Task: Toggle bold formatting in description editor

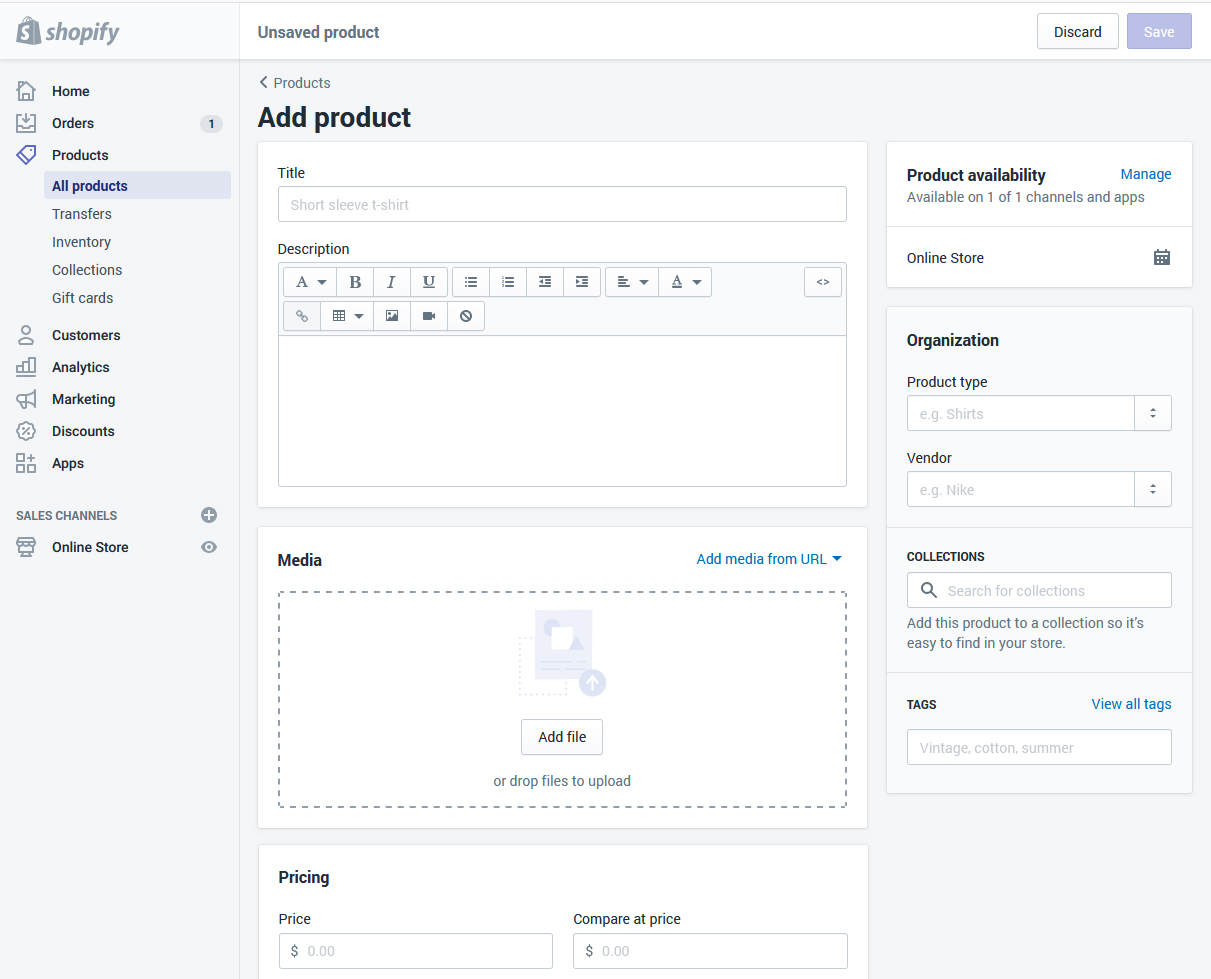Action: click(x=355, y=282)
